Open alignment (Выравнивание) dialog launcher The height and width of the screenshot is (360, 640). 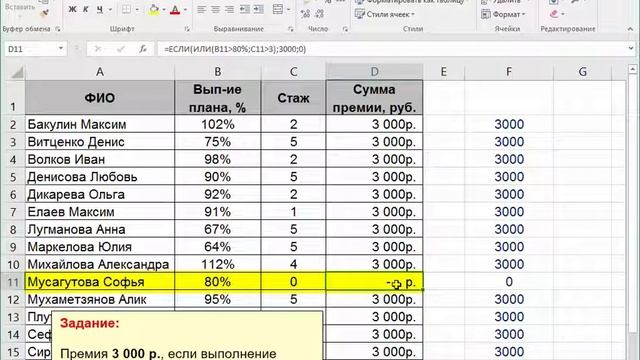pyautogui.click(x=291, y=29)
